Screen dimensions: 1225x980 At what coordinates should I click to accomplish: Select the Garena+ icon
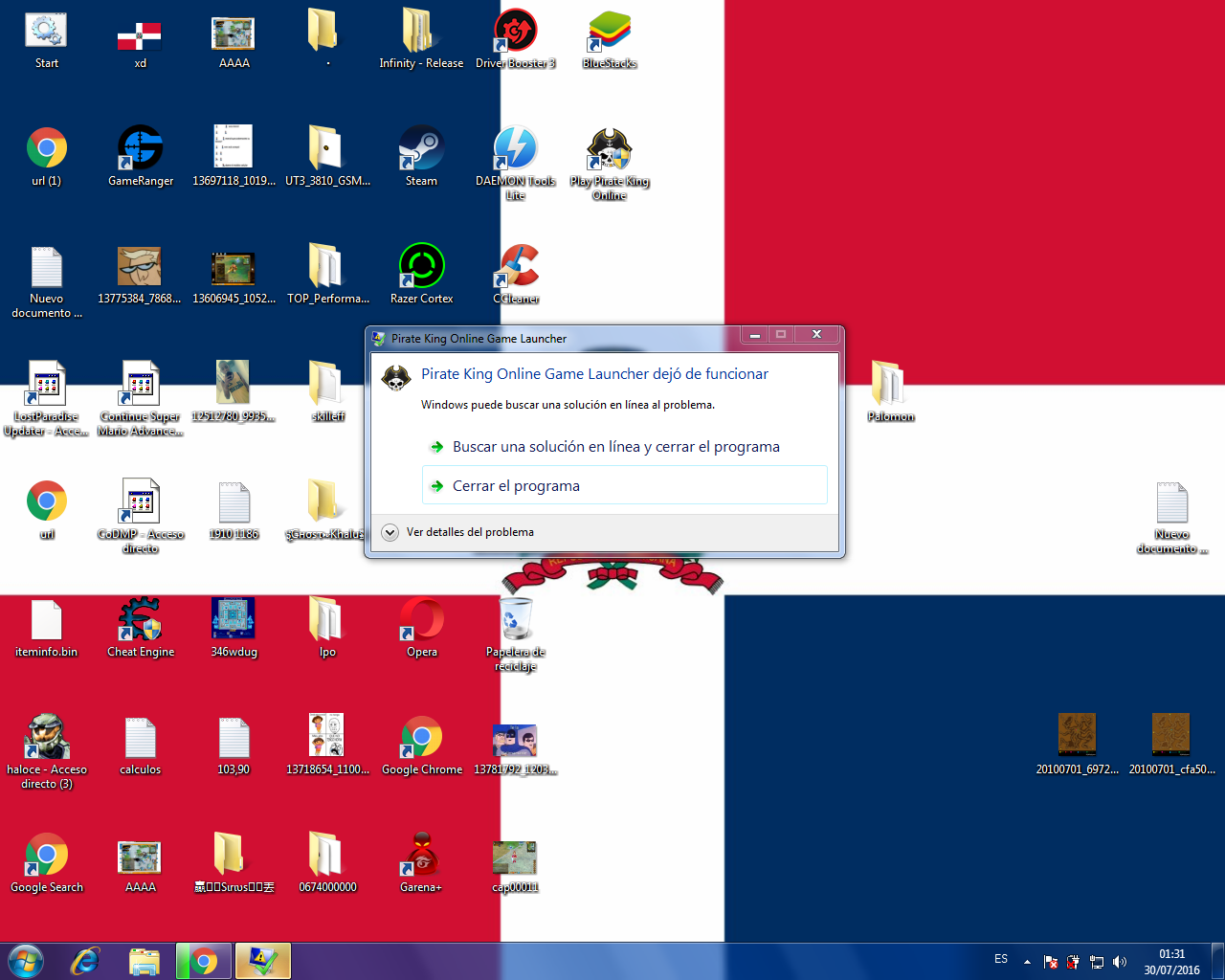[x=421, y=863]
